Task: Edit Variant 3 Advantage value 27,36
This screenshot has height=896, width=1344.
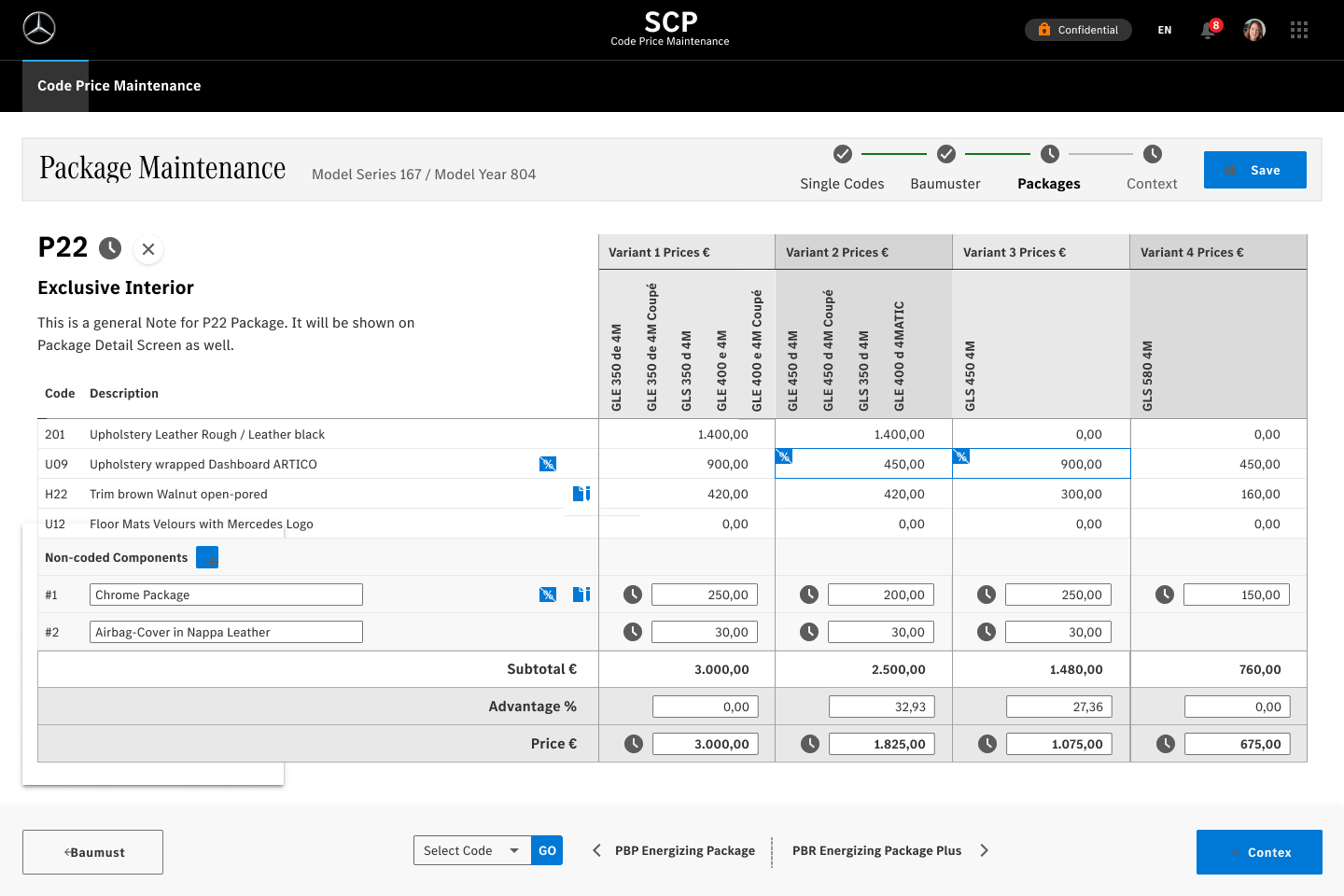Action: pyautogui.click(x=1059, y=707)
